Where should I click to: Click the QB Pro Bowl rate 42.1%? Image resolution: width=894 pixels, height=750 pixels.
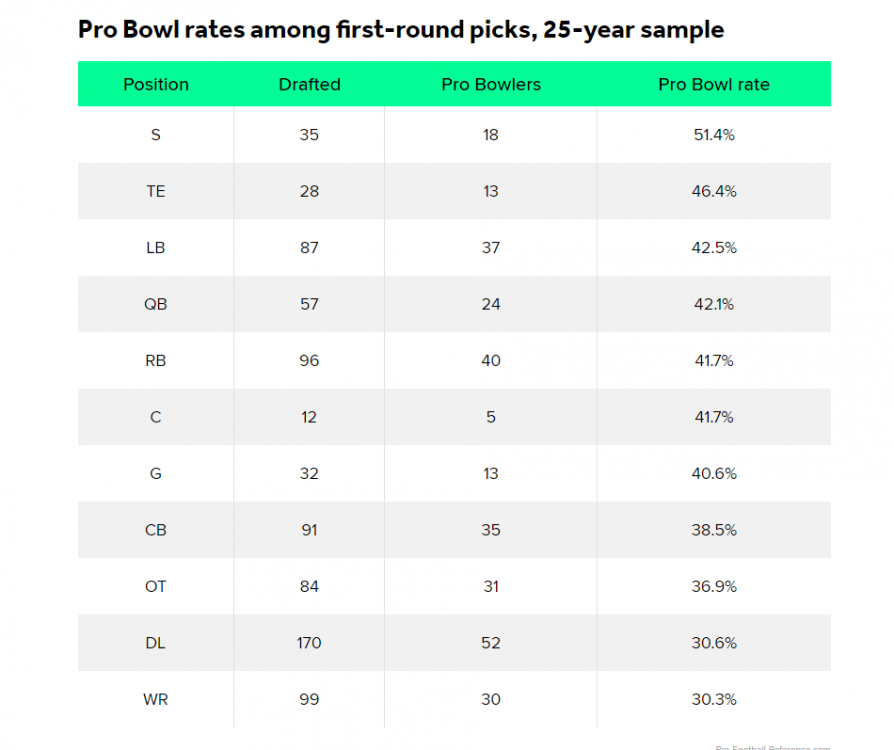click(714, 304)
